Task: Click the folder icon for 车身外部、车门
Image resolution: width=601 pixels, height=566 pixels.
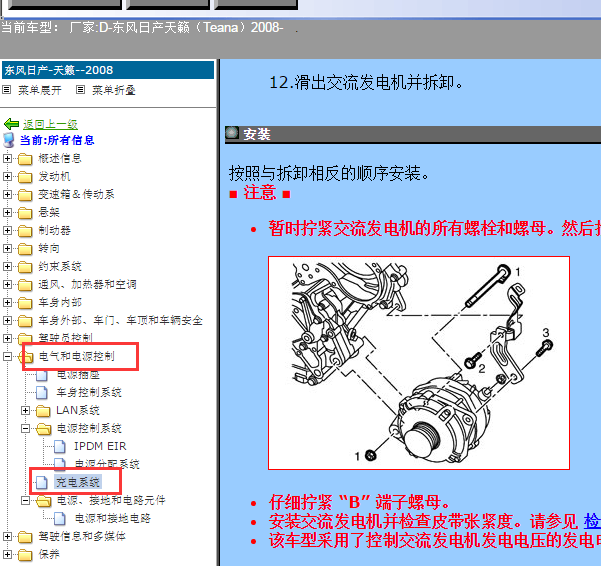Action: coord(25,321)
